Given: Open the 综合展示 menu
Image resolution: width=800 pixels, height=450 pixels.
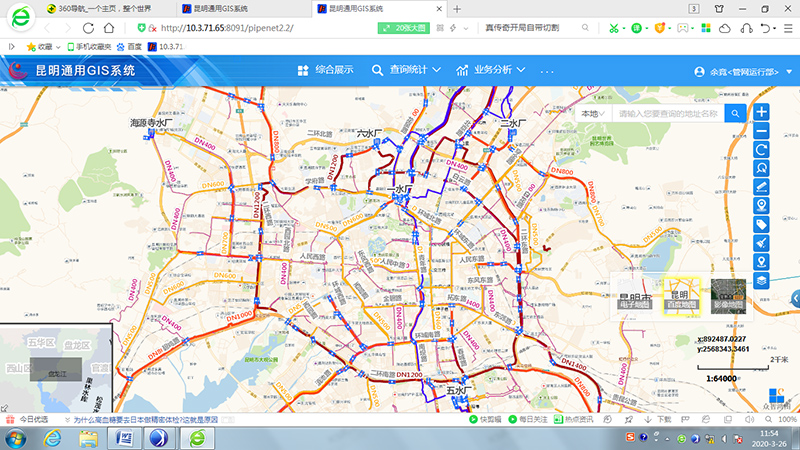Looking at the screenshot, I should point(326,70).
